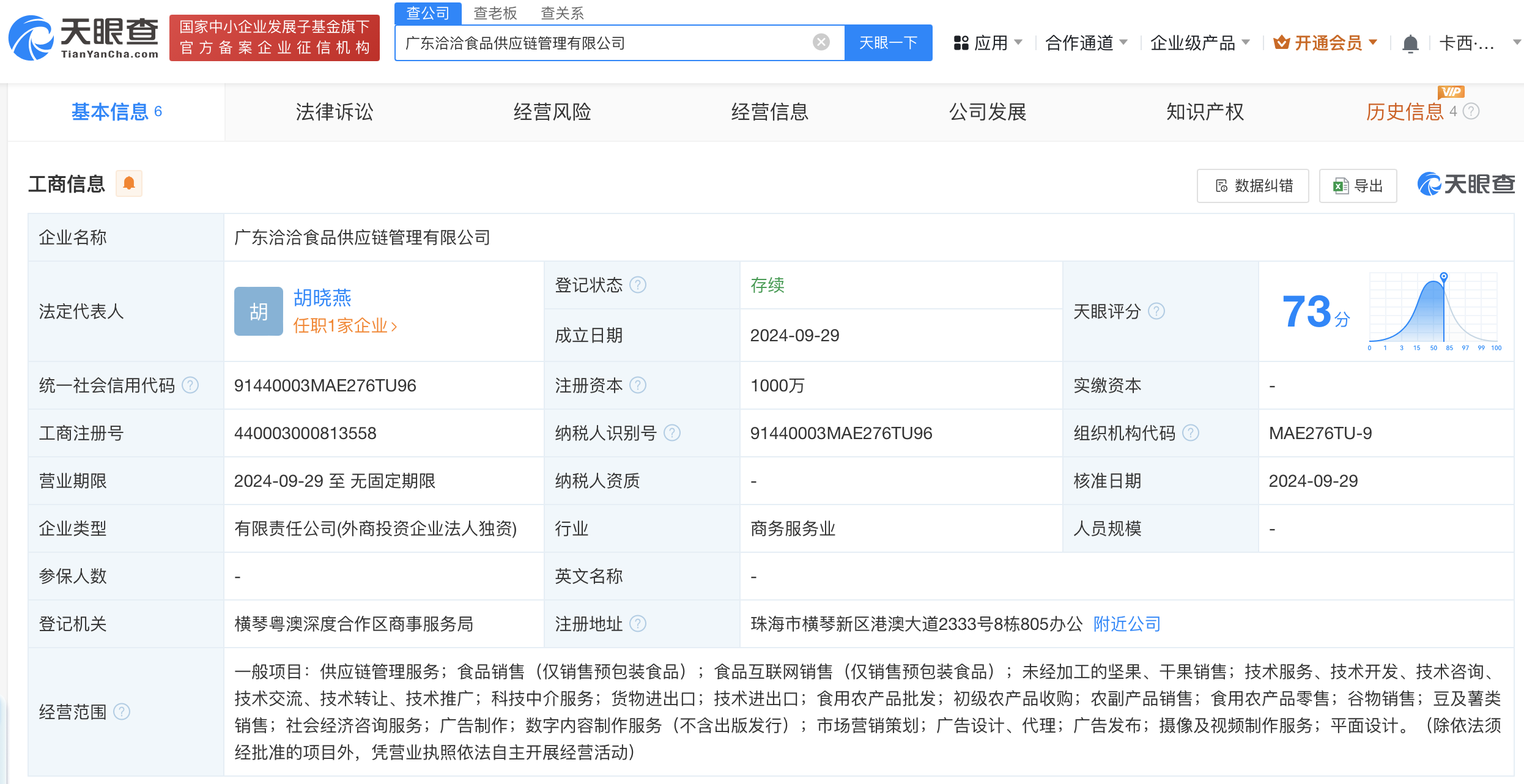Select the 查公司 search tab
This screenshot has height=784, width=1524.
tap(427, 13)
